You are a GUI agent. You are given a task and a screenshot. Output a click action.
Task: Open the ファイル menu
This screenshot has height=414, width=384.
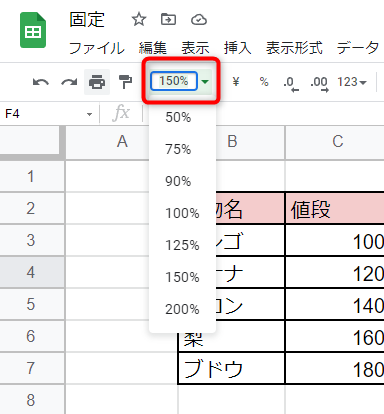click(96, 48)
